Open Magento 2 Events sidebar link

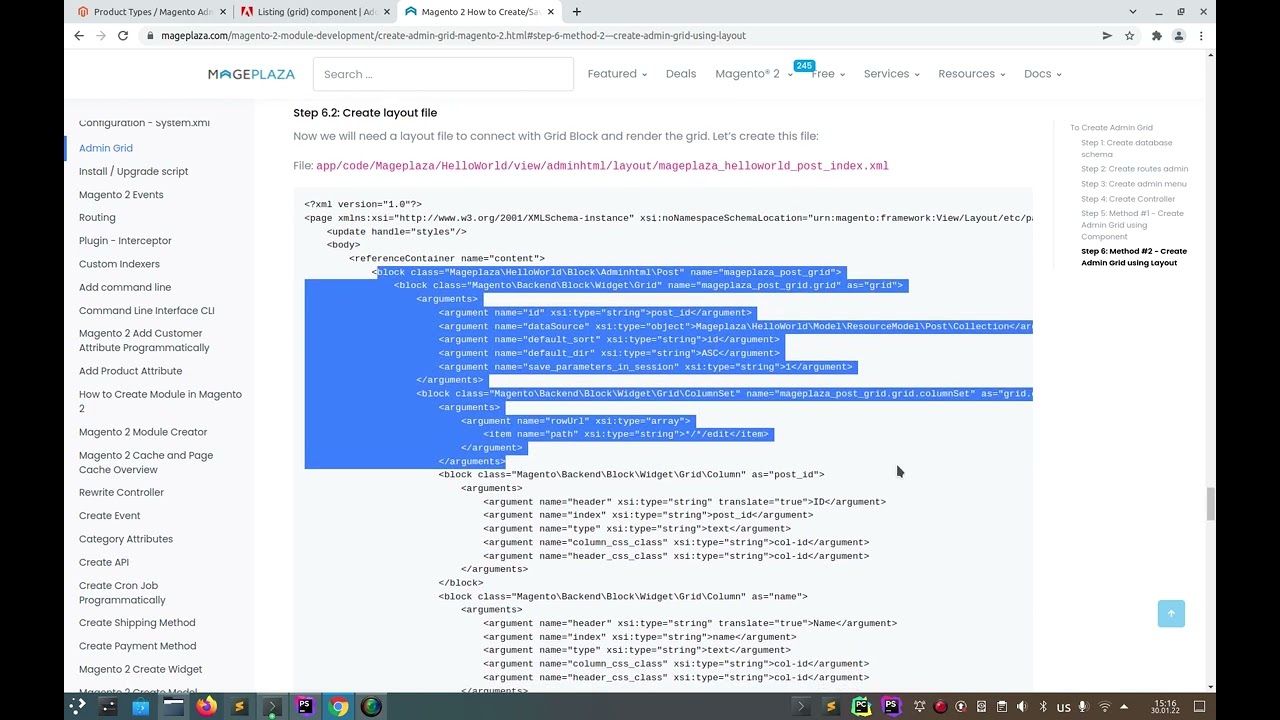(x=121, y=195)
